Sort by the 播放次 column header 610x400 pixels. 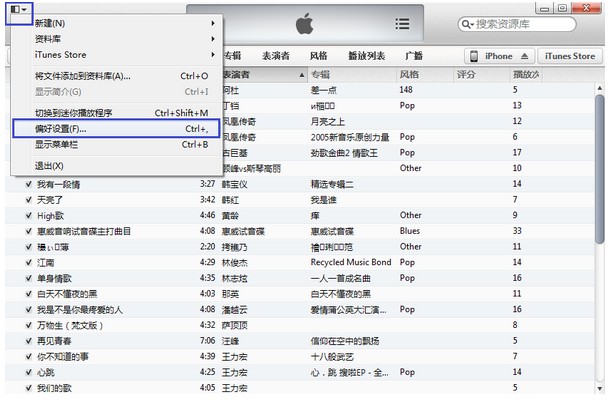(526, 75)
